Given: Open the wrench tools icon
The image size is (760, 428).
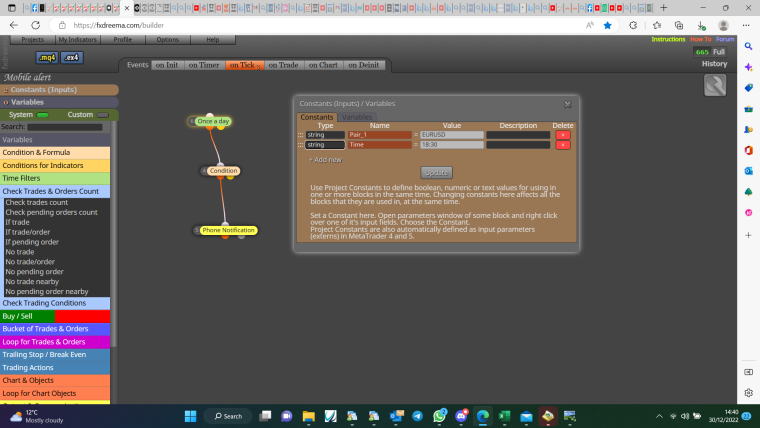Looking at the screenshot, I should (715, 85).
